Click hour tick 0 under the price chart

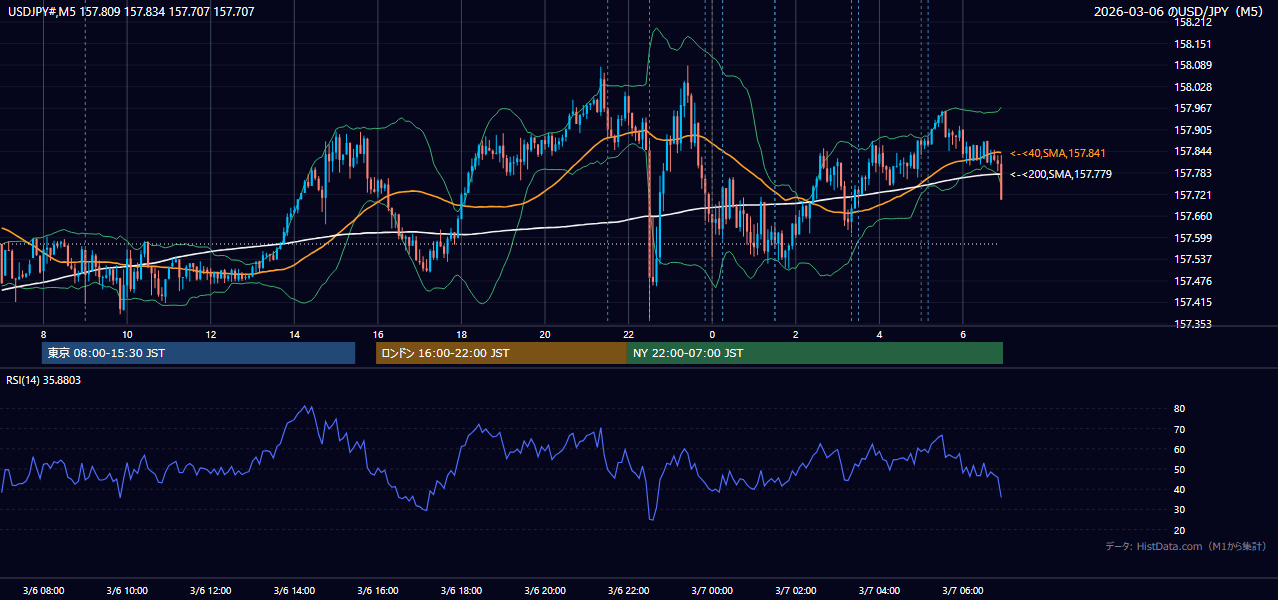pos(712,334)
